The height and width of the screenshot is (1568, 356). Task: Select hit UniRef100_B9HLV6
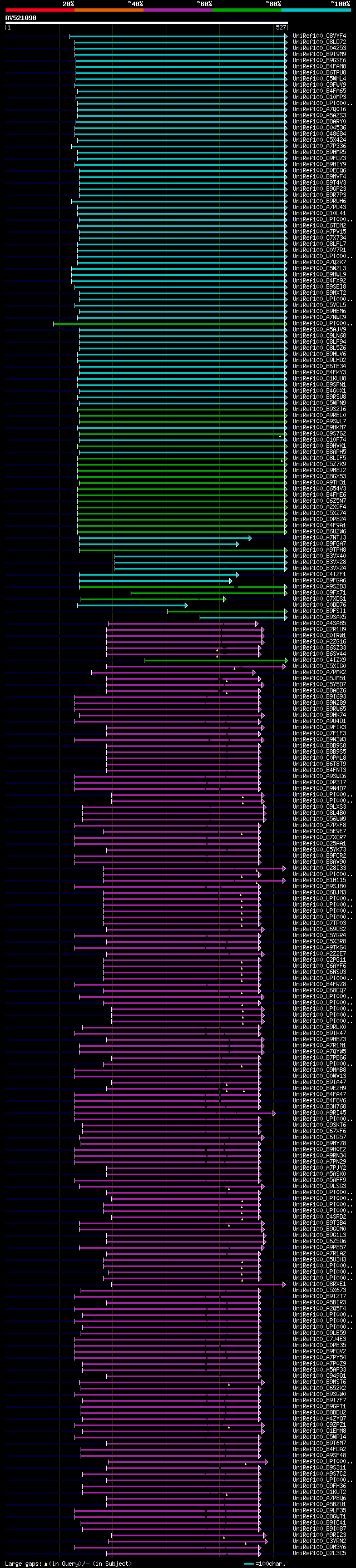319,354
